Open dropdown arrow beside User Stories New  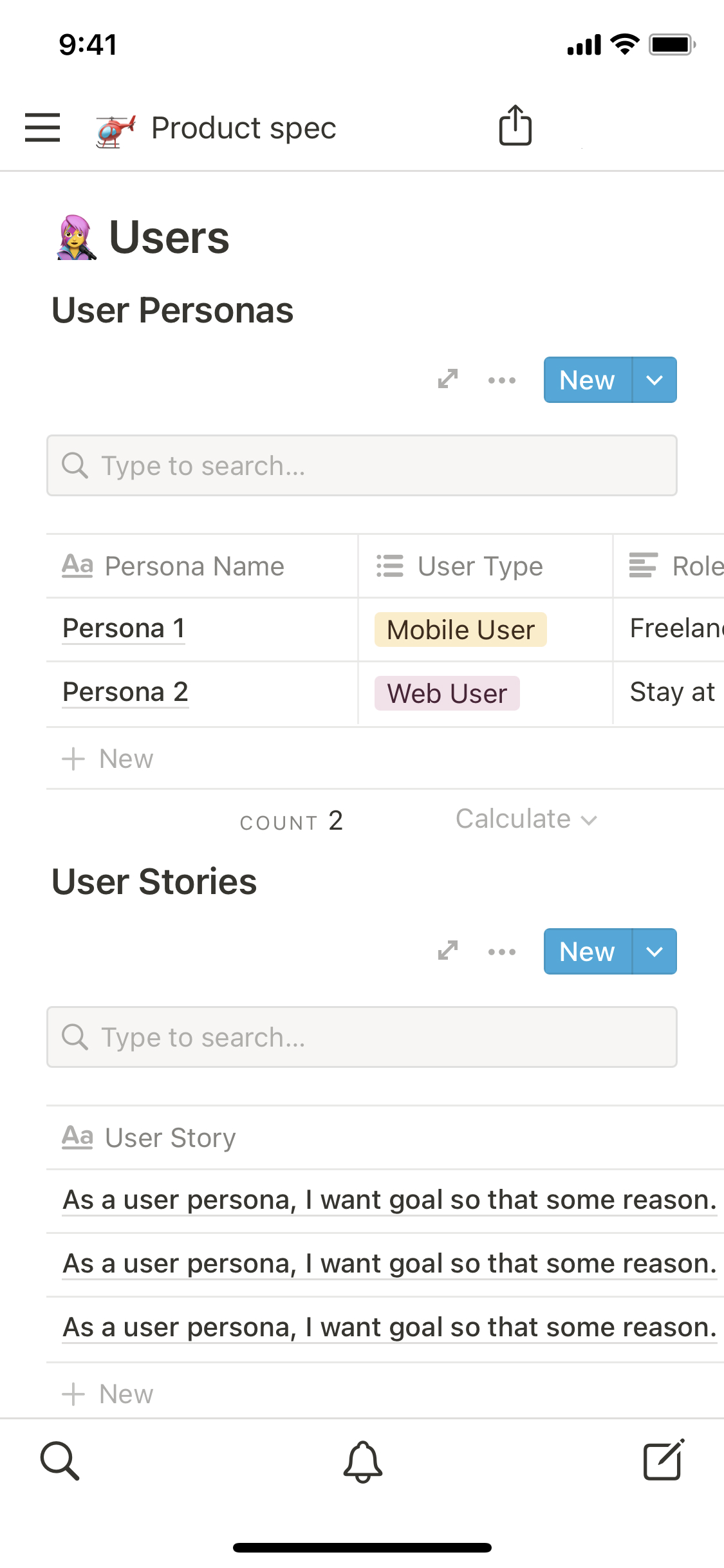[654, 952]
